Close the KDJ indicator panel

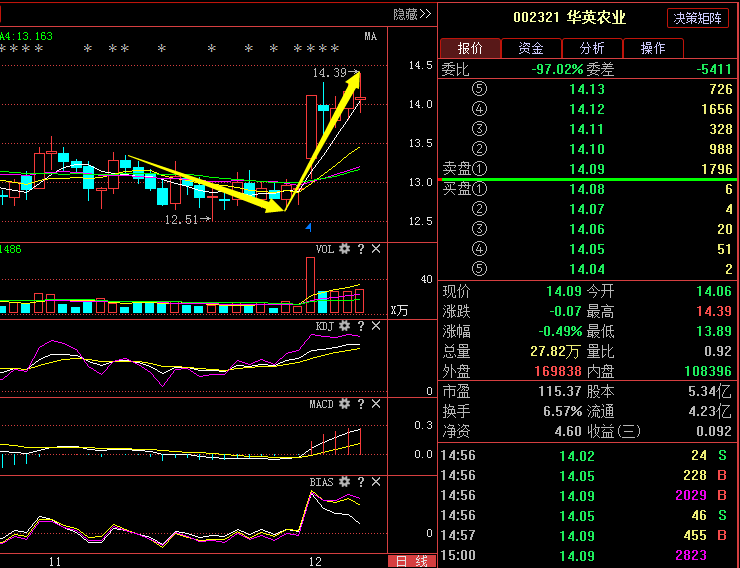376,326
